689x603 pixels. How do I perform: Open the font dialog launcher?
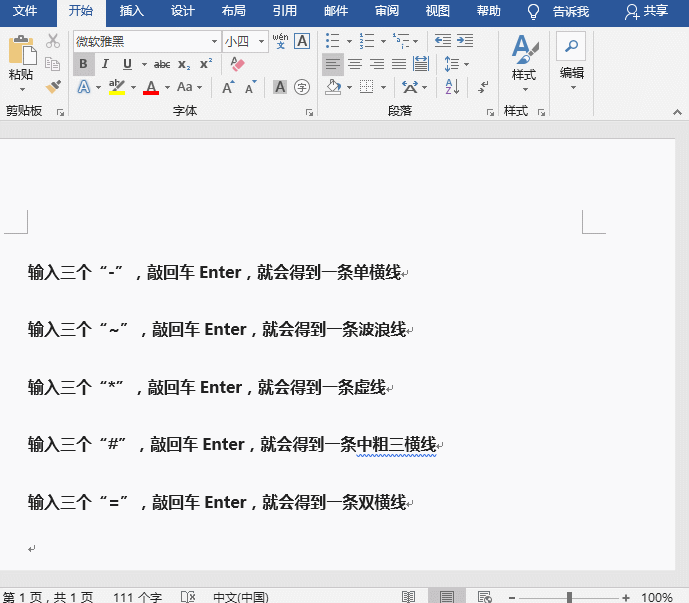point(309,113)
